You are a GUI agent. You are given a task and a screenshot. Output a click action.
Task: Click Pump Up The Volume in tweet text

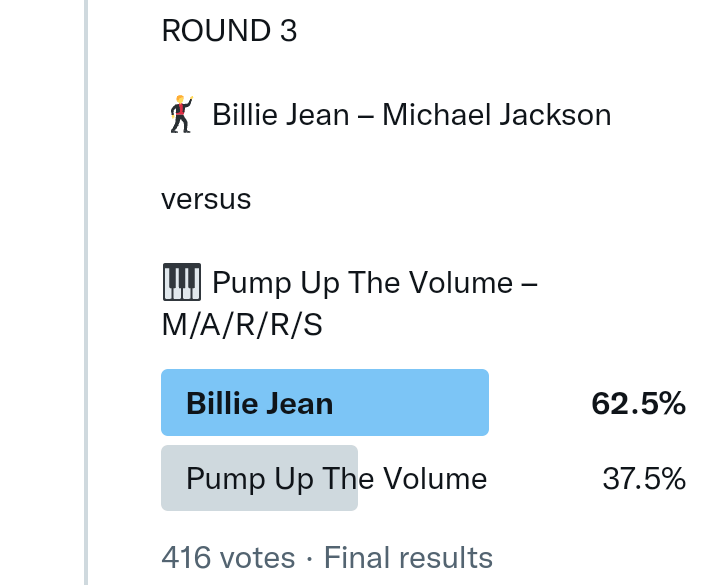[x=362, y=283]
